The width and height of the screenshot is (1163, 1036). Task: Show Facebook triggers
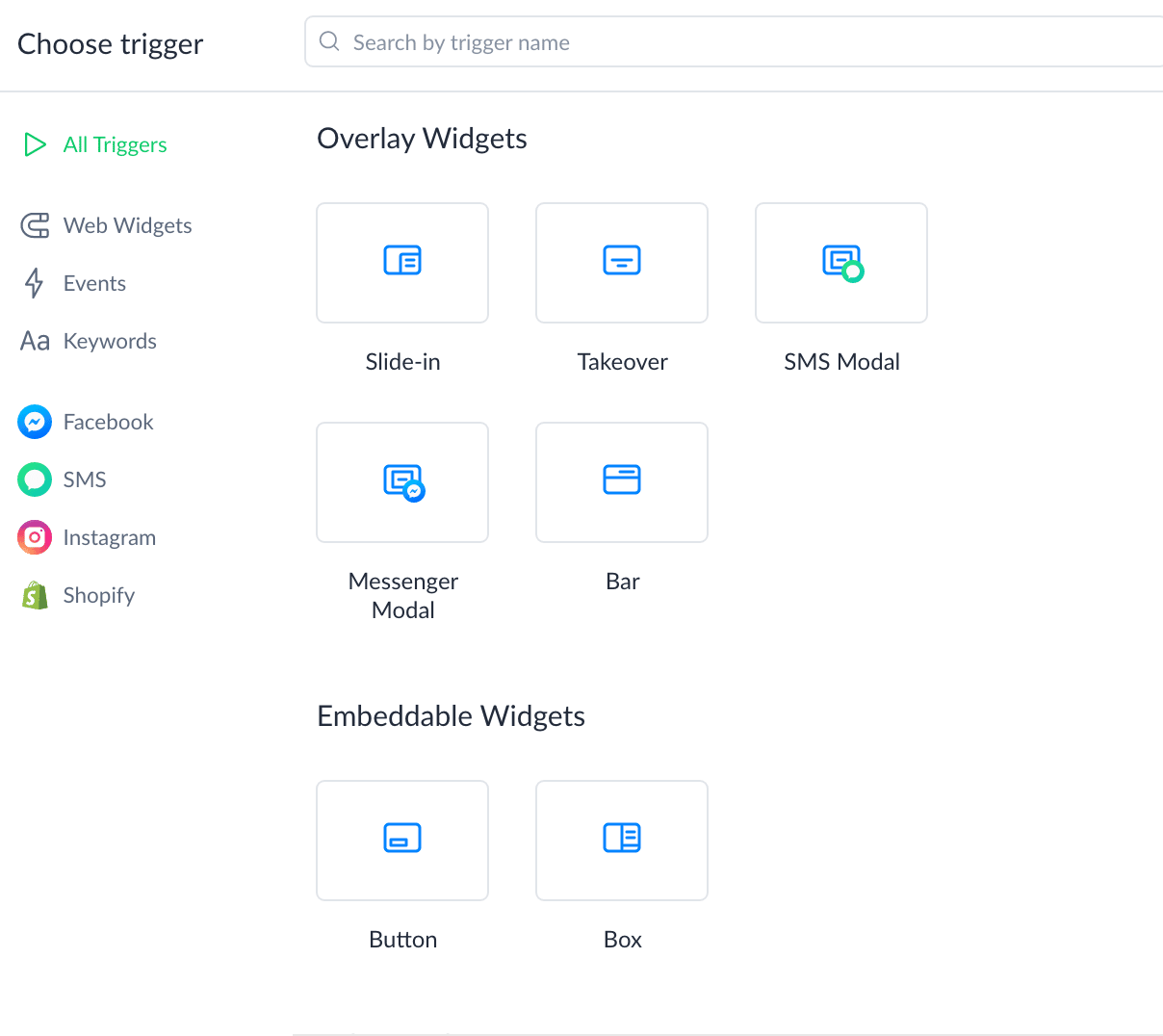(x=108, y=422)
